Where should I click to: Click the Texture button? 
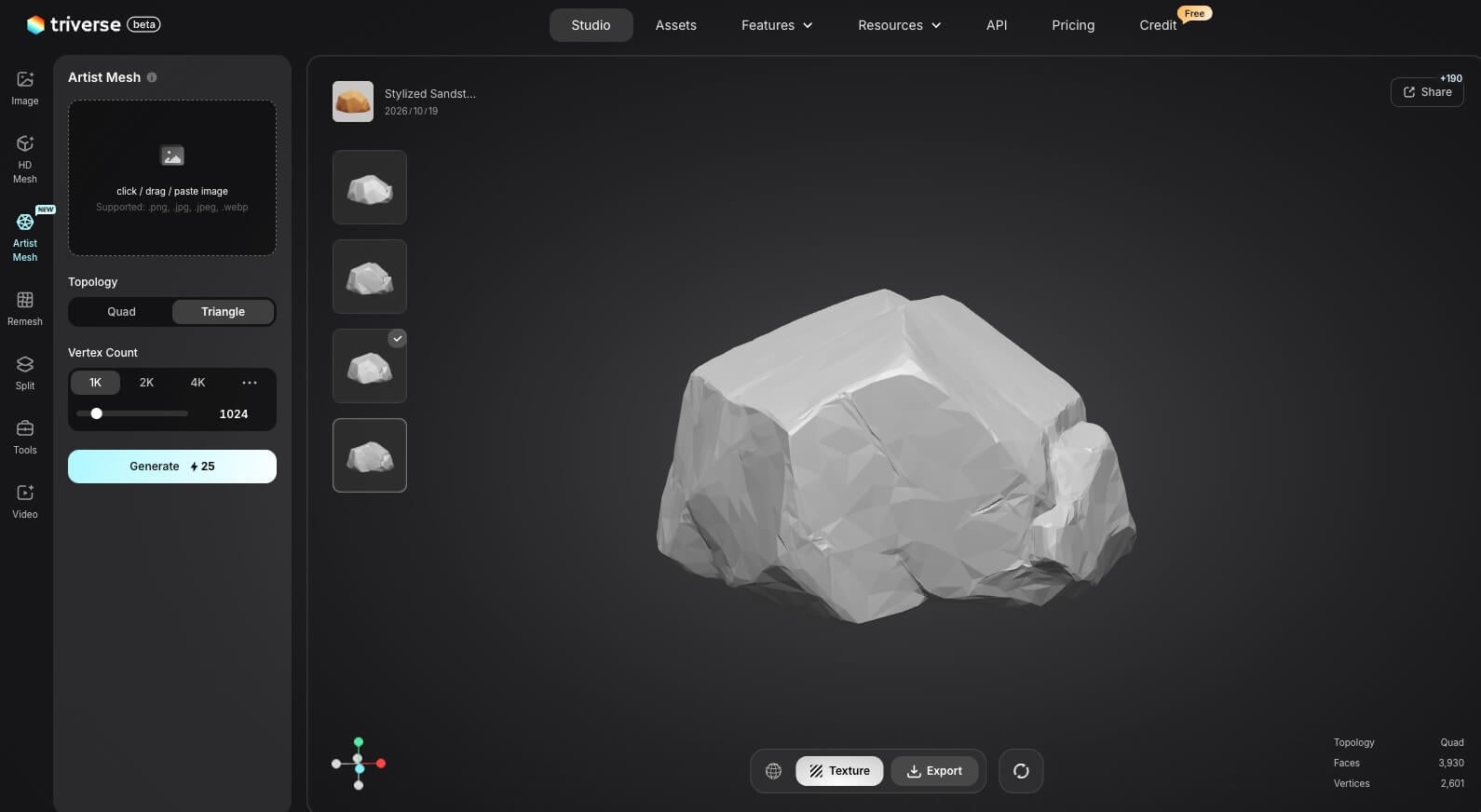click(839, 771)
